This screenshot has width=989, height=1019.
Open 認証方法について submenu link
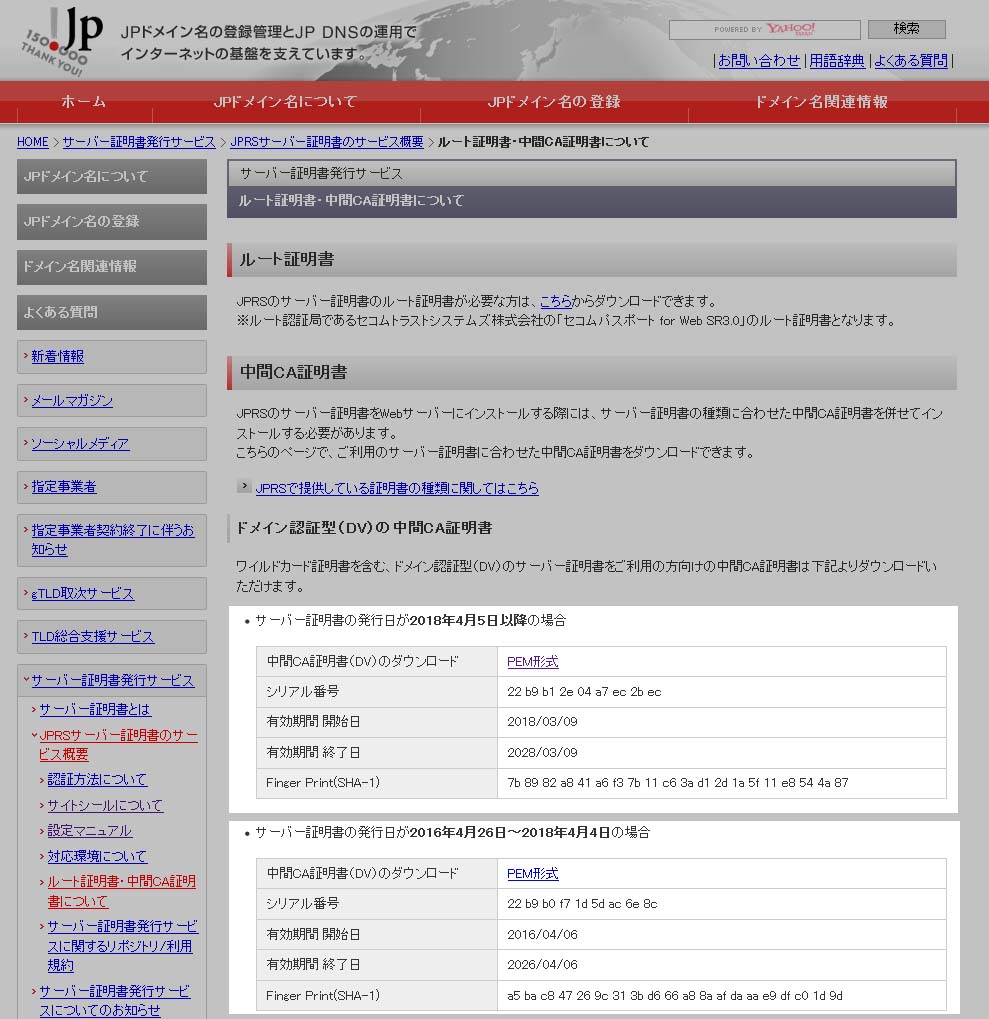point(97,779)
